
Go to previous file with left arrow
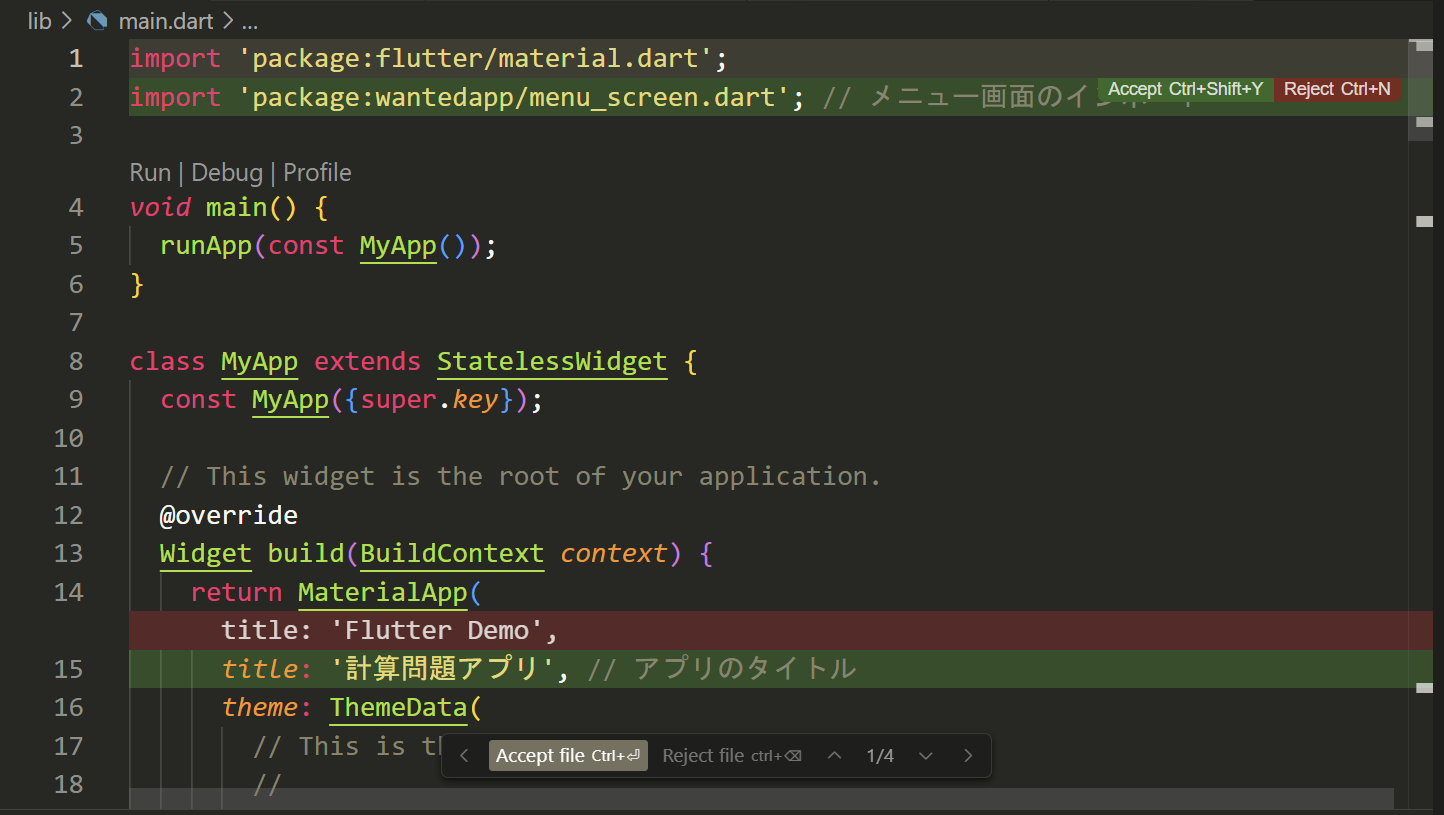click(464, 756)
